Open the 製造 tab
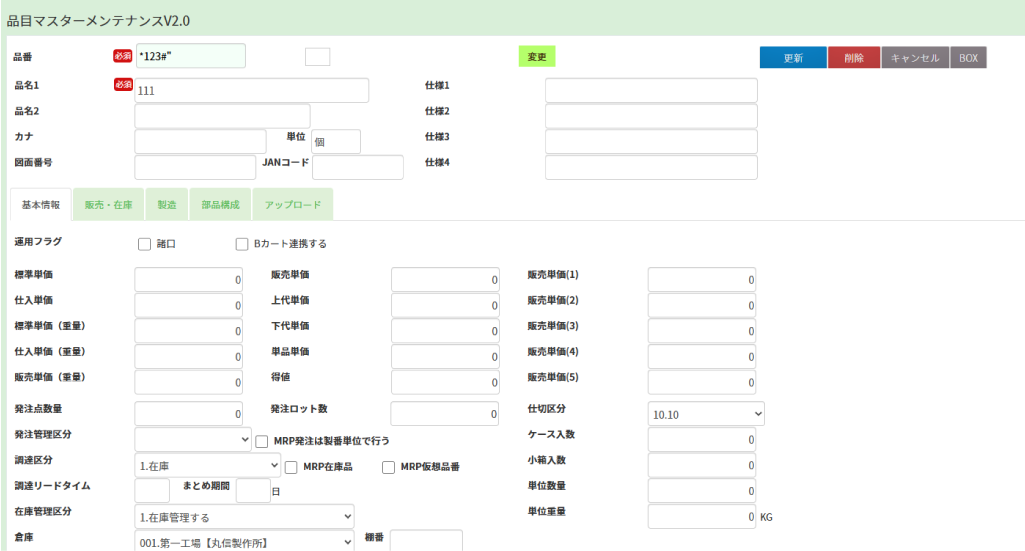This screenshot has width=1025, height=551. [167, 205]
